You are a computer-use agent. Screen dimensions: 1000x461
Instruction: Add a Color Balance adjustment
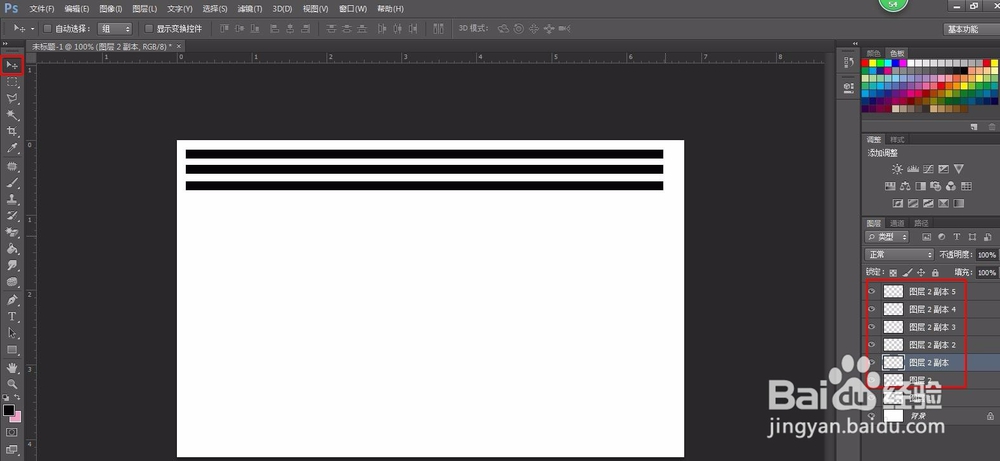pyautogui.click(x=905, y=186)
